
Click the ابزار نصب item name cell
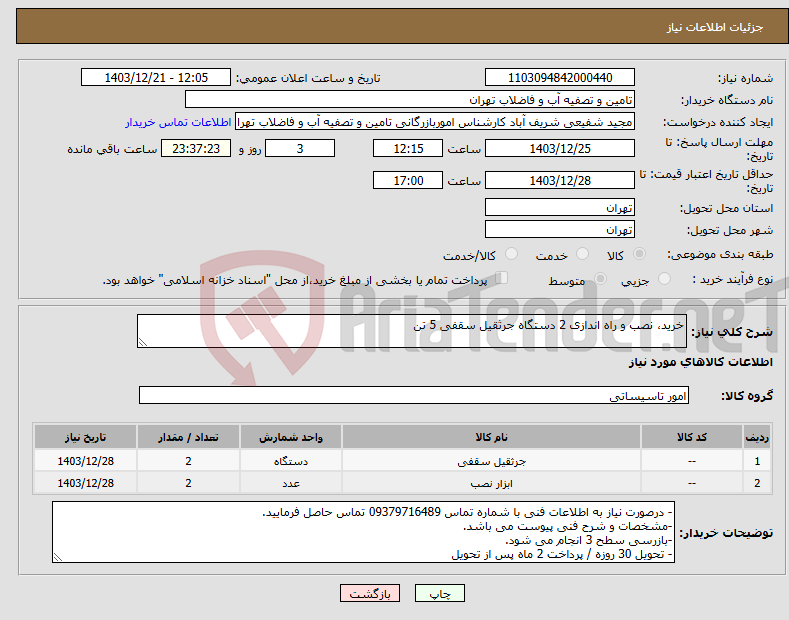click(x=491, y=483)
